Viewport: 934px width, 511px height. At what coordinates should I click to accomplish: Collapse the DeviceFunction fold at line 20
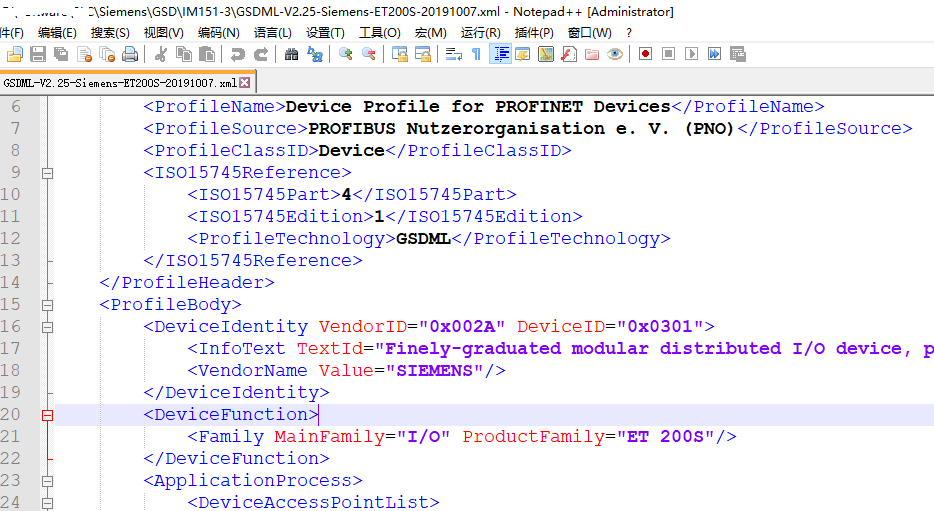tap(48, 415)
